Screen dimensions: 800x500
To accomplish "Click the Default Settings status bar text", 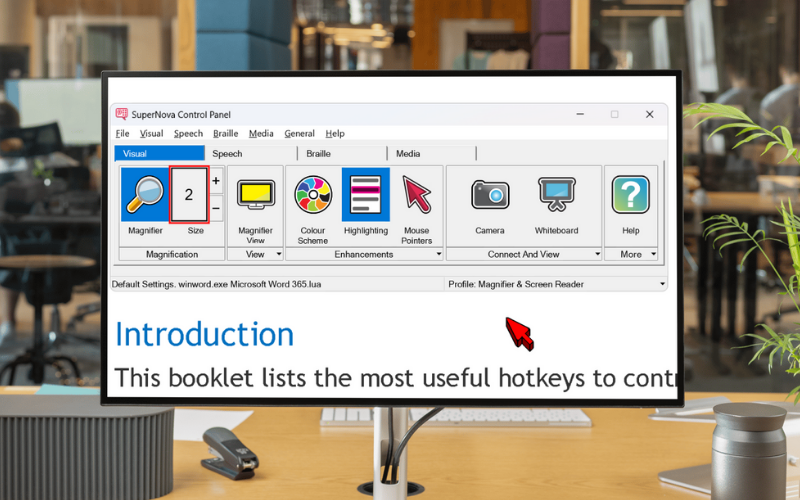I will 216,284.
